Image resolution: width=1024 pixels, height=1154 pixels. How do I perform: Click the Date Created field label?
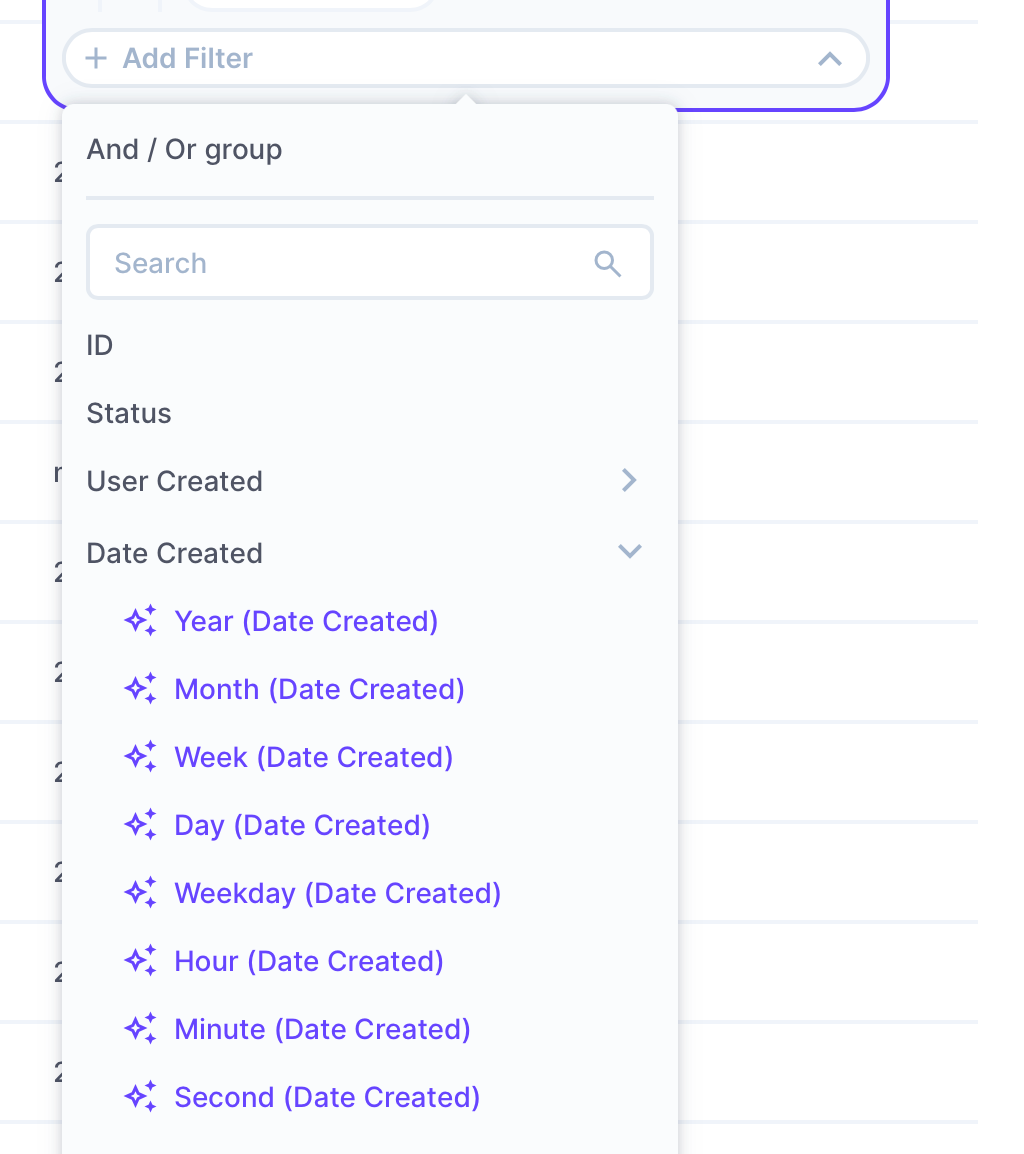coord(175,553)
